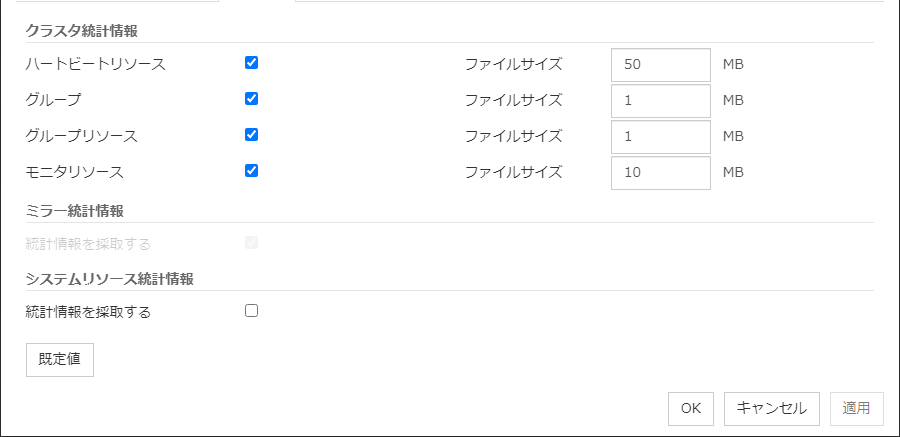Click the ハートビートリソース text label
The width and height of the screenshot is (900, 437).
click(96, 64)
